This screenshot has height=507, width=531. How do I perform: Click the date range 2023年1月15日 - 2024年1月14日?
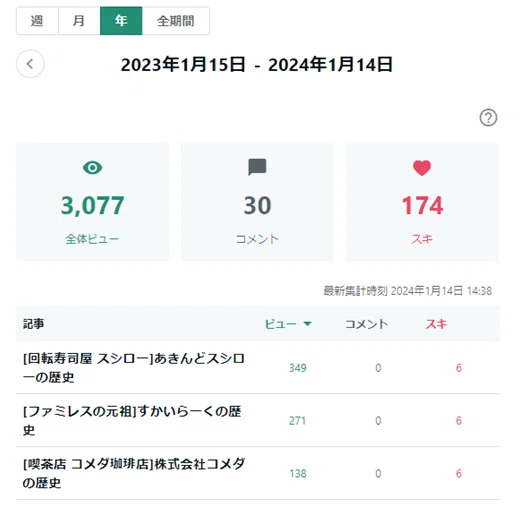click(257, 64)
